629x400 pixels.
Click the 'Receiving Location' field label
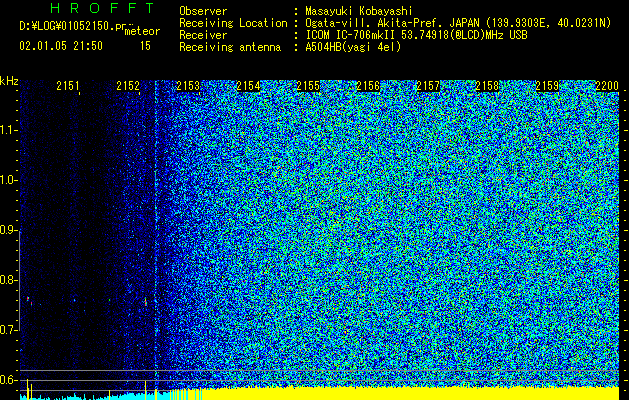pyautogui.click(x=233, y=23)
